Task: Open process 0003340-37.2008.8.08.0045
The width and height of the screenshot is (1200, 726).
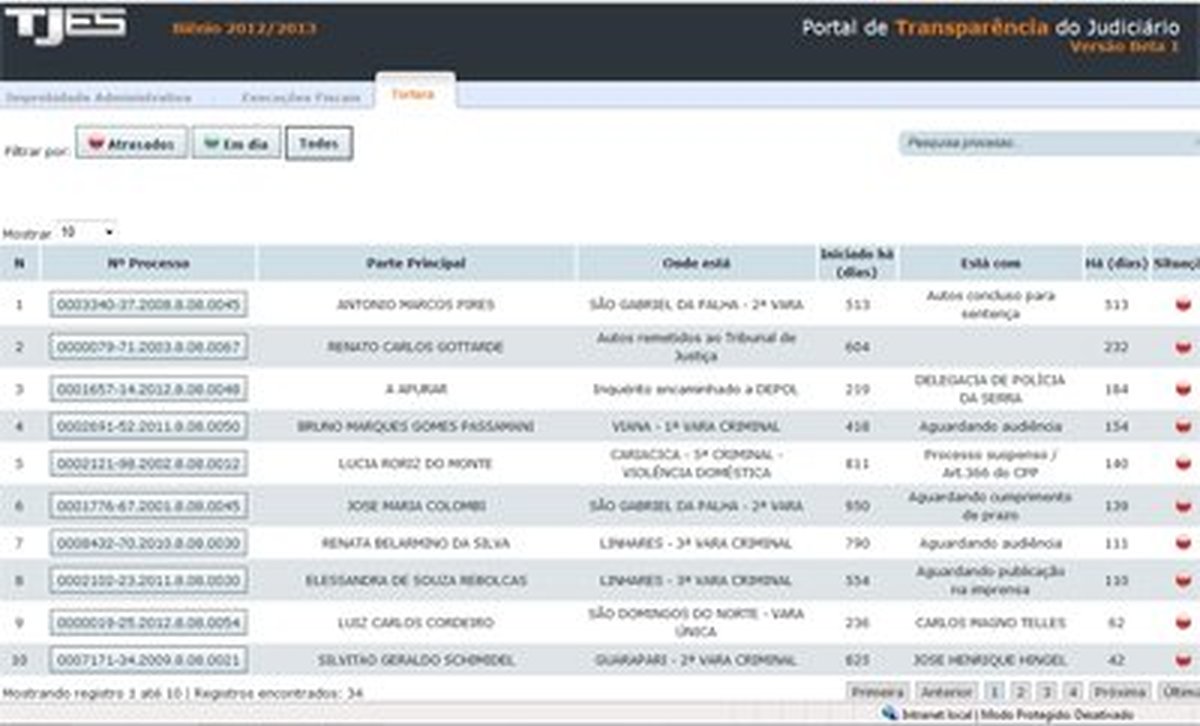Action: click(148, 305)
